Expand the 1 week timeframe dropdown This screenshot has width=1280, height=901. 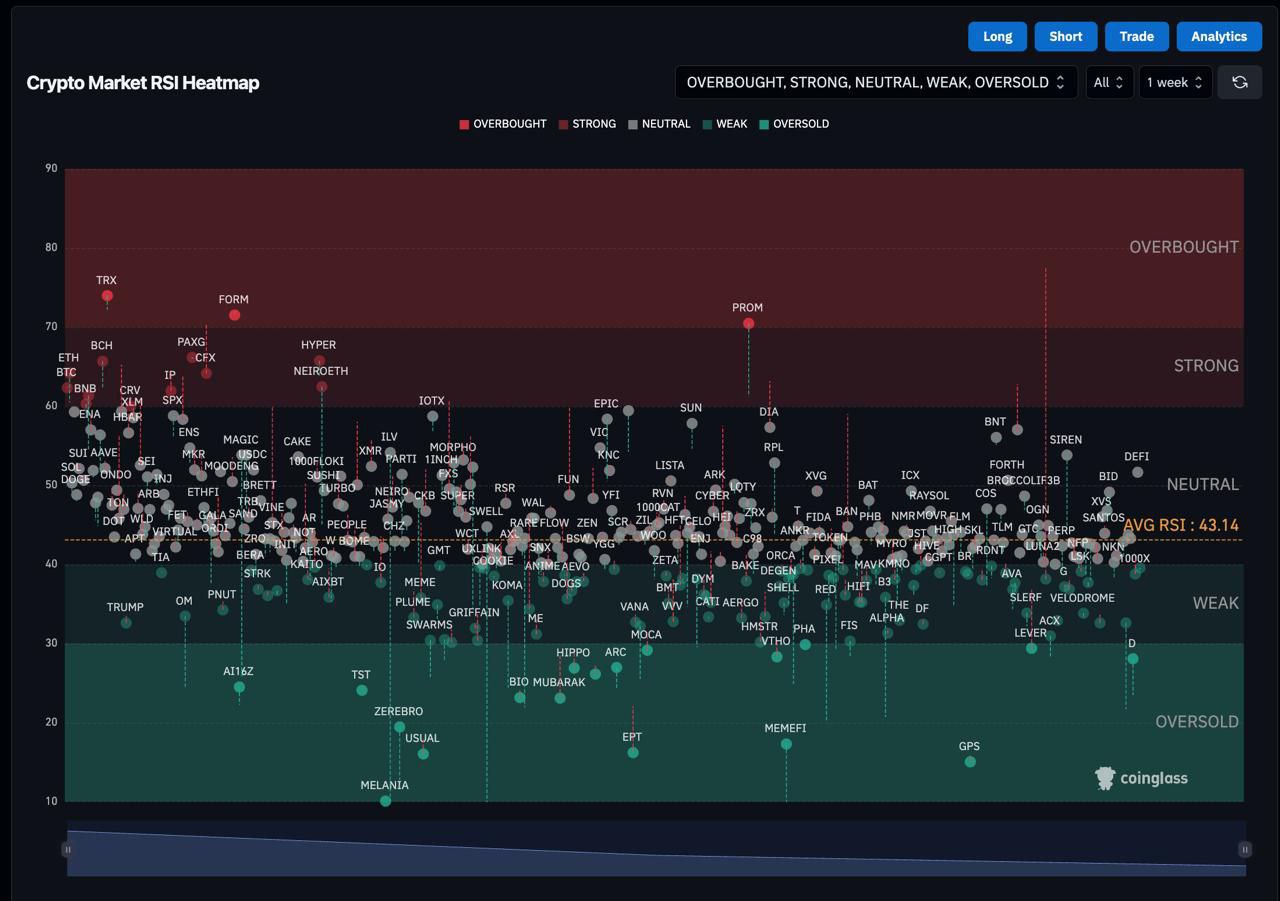tap(1176, 82)
